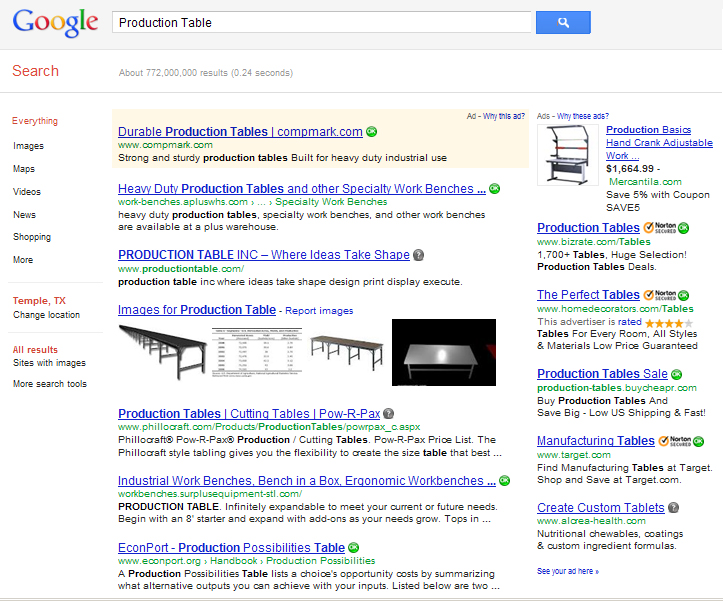This screenshot has width=723, height=601.
Task: Click gray question badge beside Pow-R-Pax result
Action: point(389,414)
